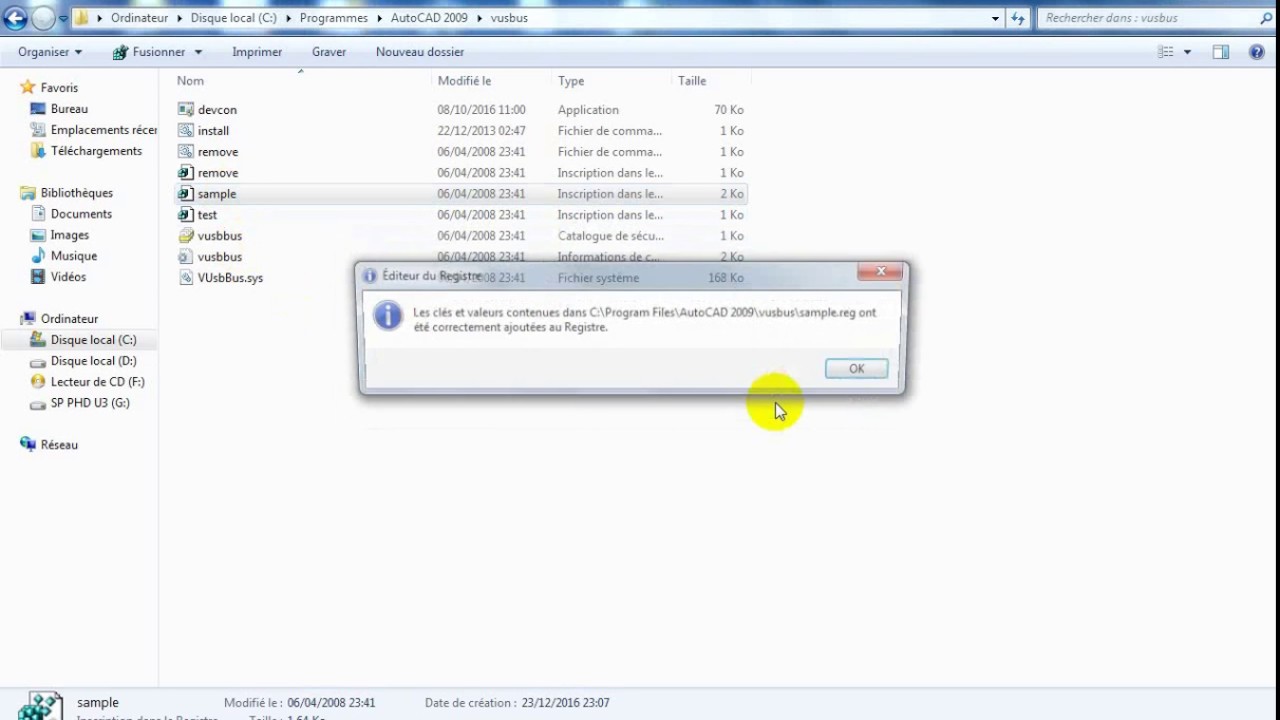Image resolution: width=1280 pixels, height=720 pixels.
Task: Open the address bar history dropdown
Action: tap(995, 18)
